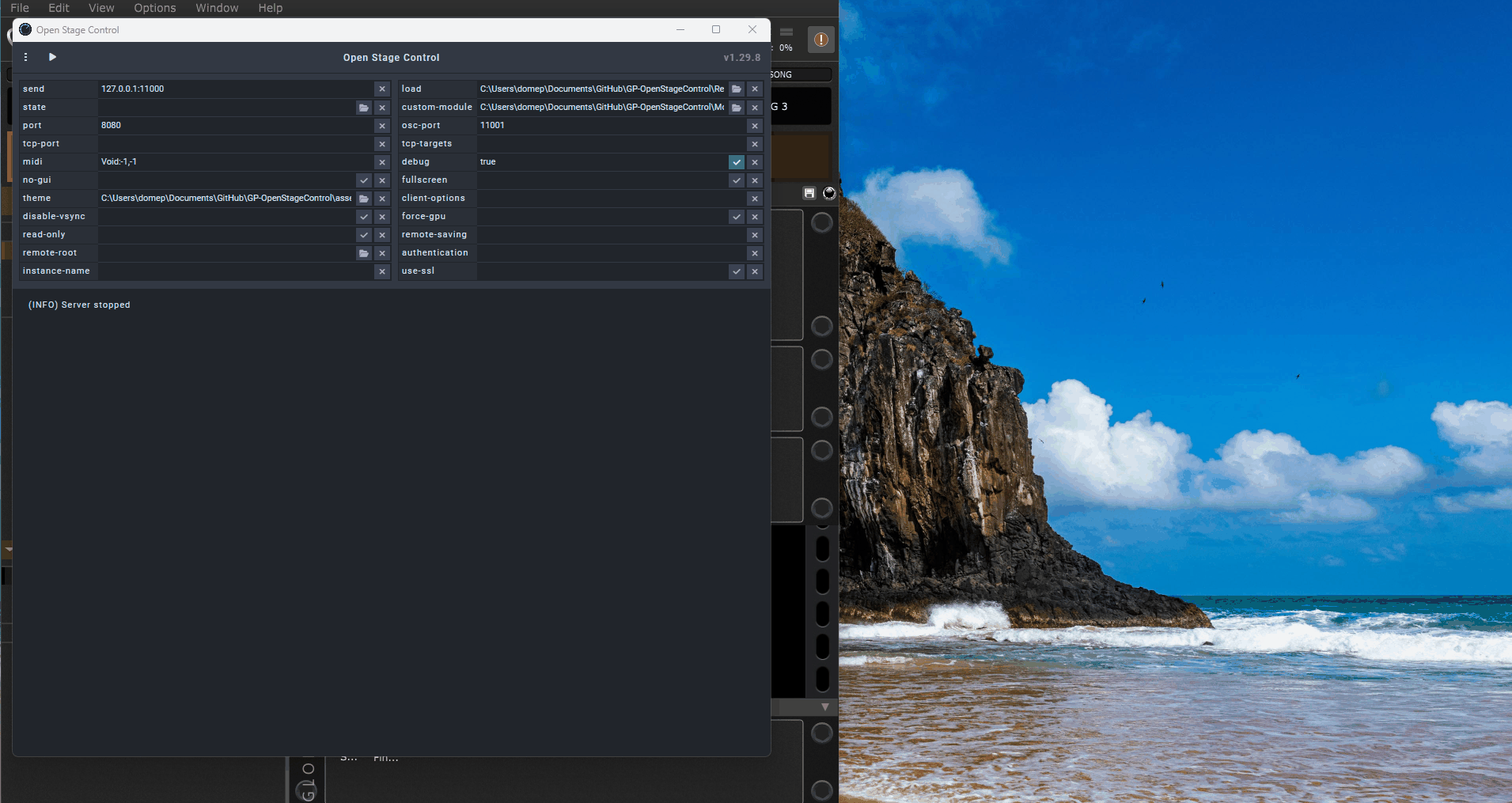Image resolution: width=1512 pixels, height=803 pixels.
Task: Browse for the load session file
Action: tap(737, 89)
